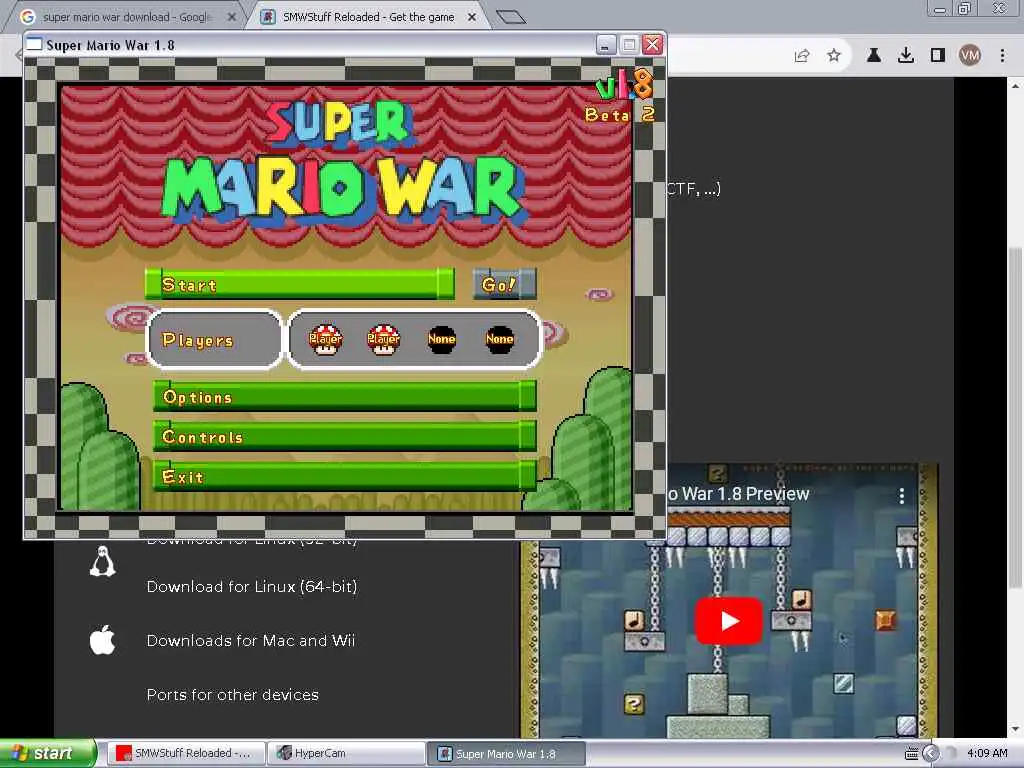Choose Exit in the game menu
Viewport: 1024px width, 768px height.
[345, 476]
